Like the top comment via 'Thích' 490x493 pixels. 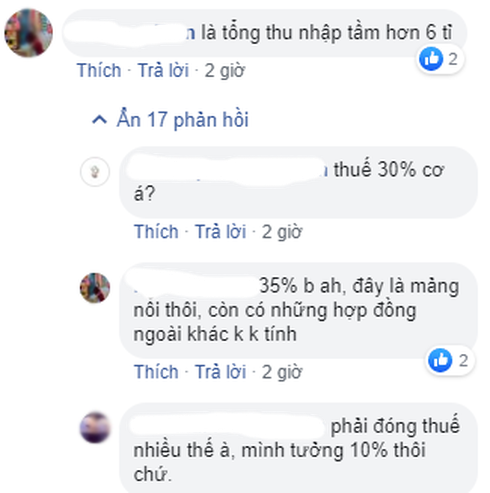click(99, 71)
